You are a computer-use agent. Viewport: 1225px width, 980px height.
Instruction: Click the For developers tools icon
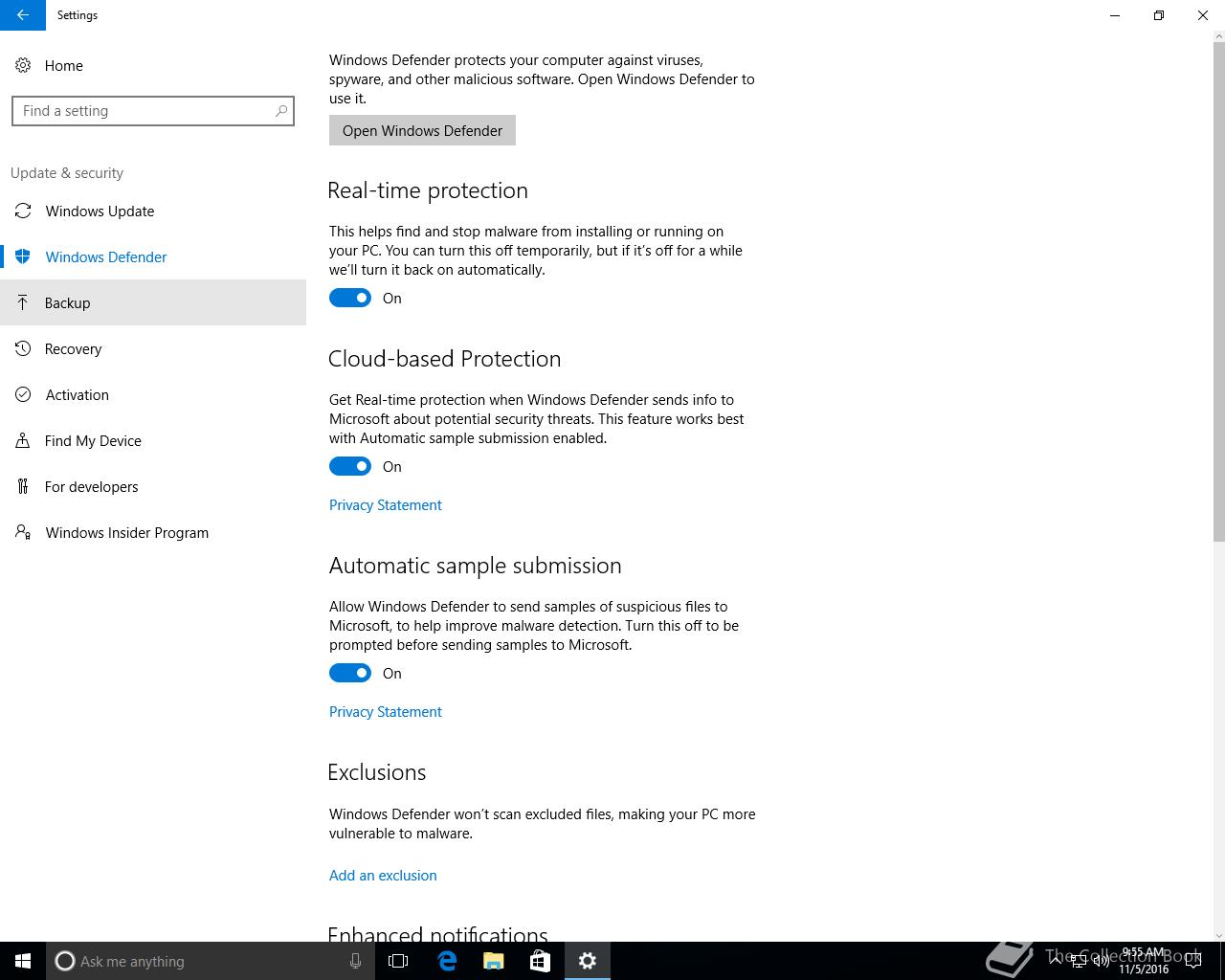[23, 486]
